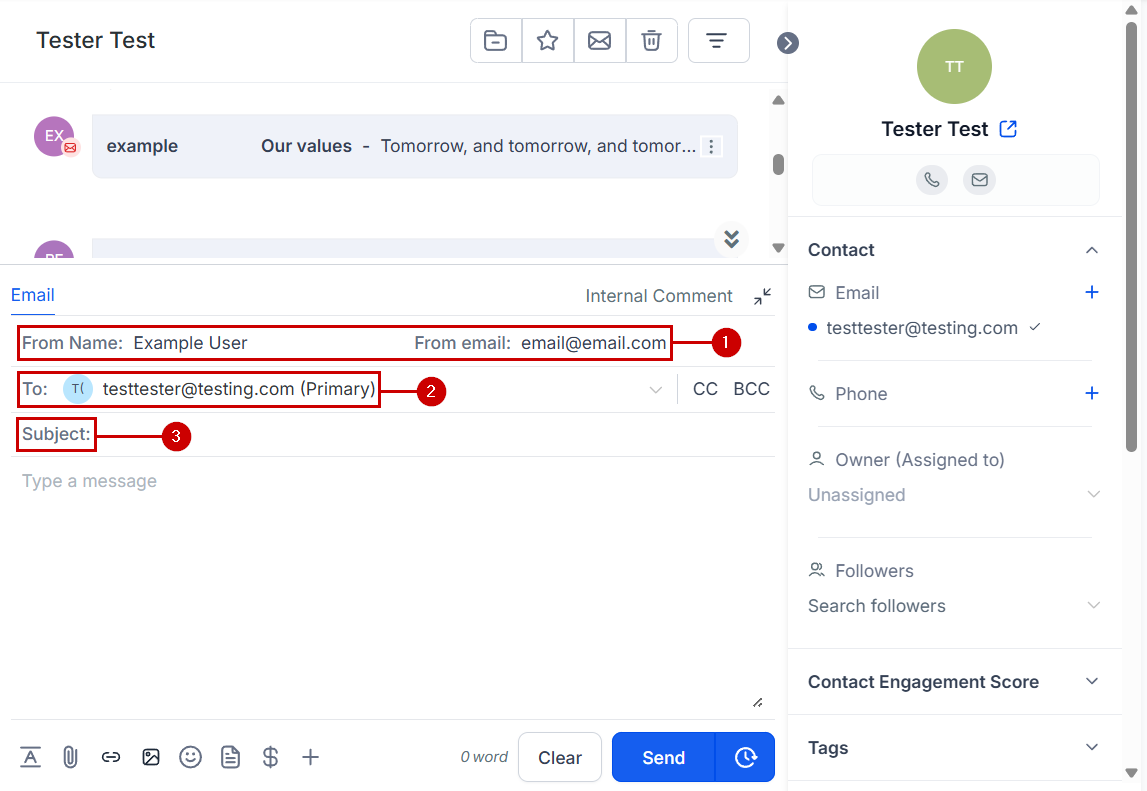1147x791 pixels.
Task: Insert a link with chain icon
Action: coord(110,757)
